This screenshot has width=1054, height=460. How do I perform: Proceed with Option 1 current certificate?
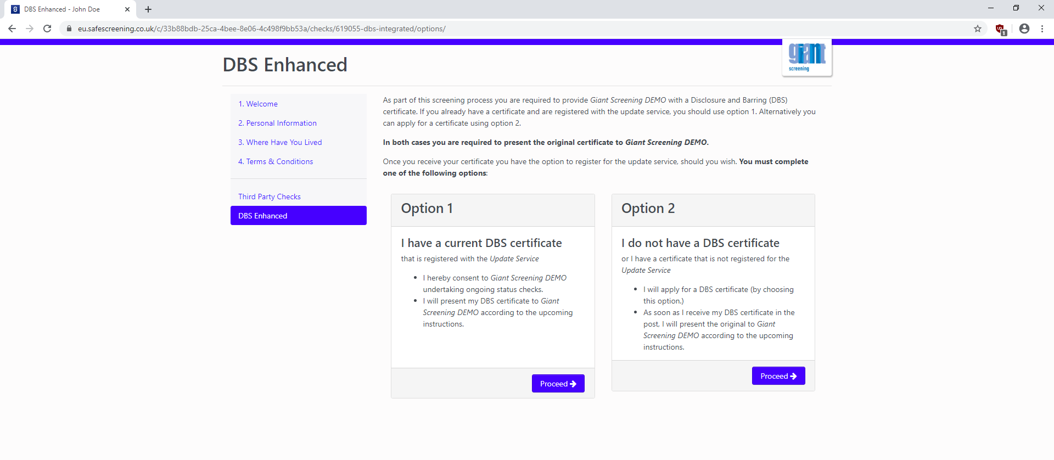(558, 384)
